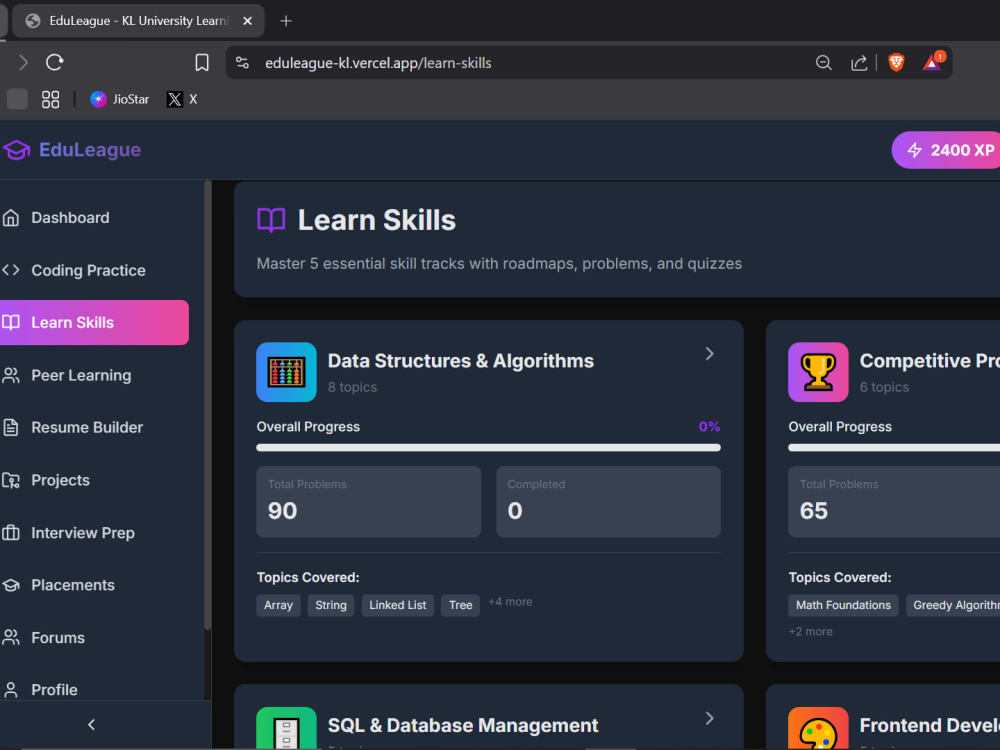Select the Greedy Algorithm topic tag

point(953,605)
